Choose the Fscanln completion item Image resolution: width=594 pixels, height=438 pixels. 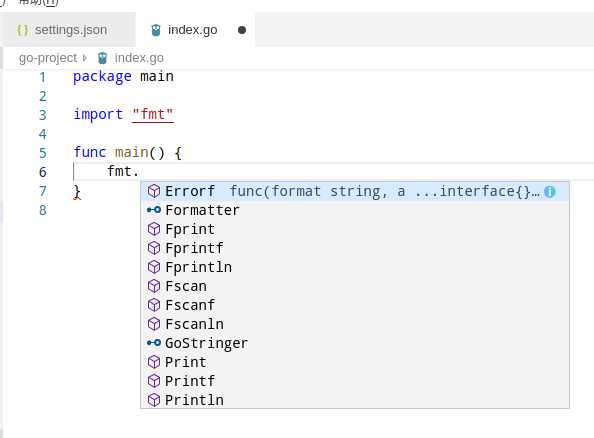pyautogui.click(x=355, y=324)
